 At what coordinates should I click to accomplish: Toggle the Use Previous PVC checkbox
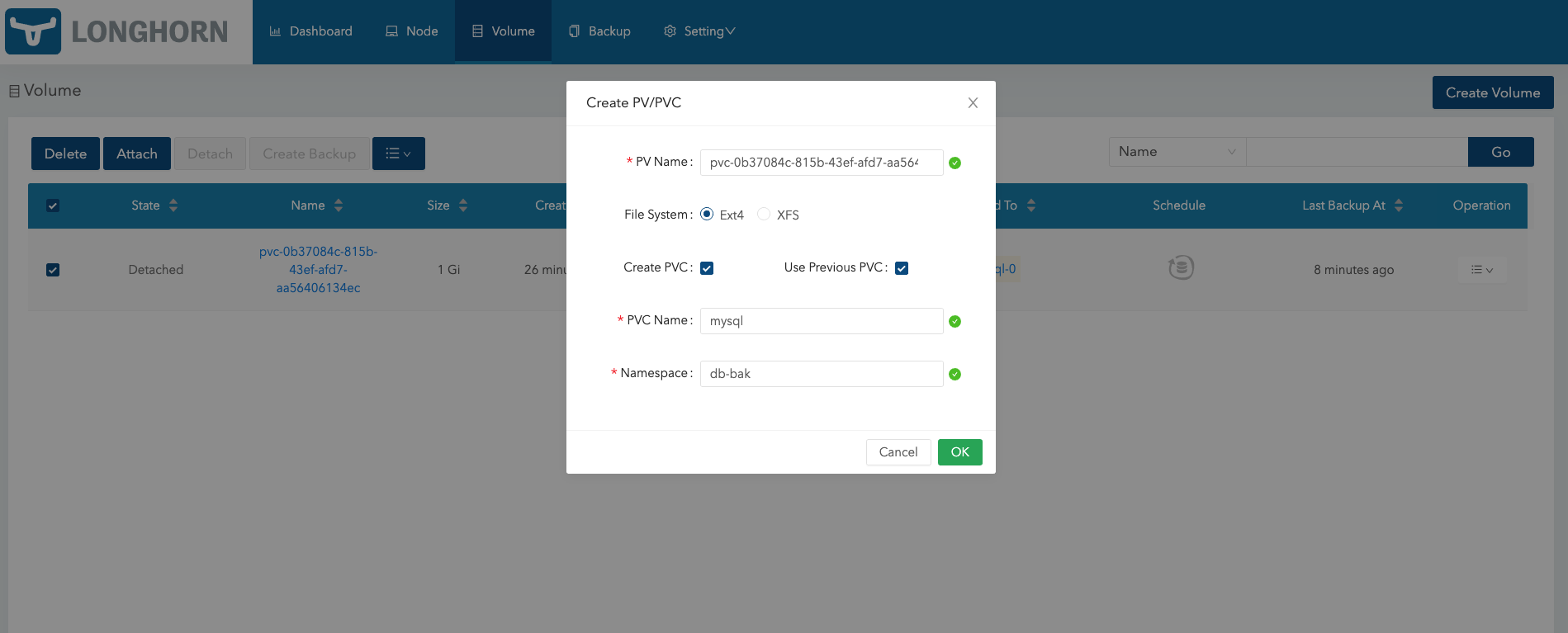[902, 268]
